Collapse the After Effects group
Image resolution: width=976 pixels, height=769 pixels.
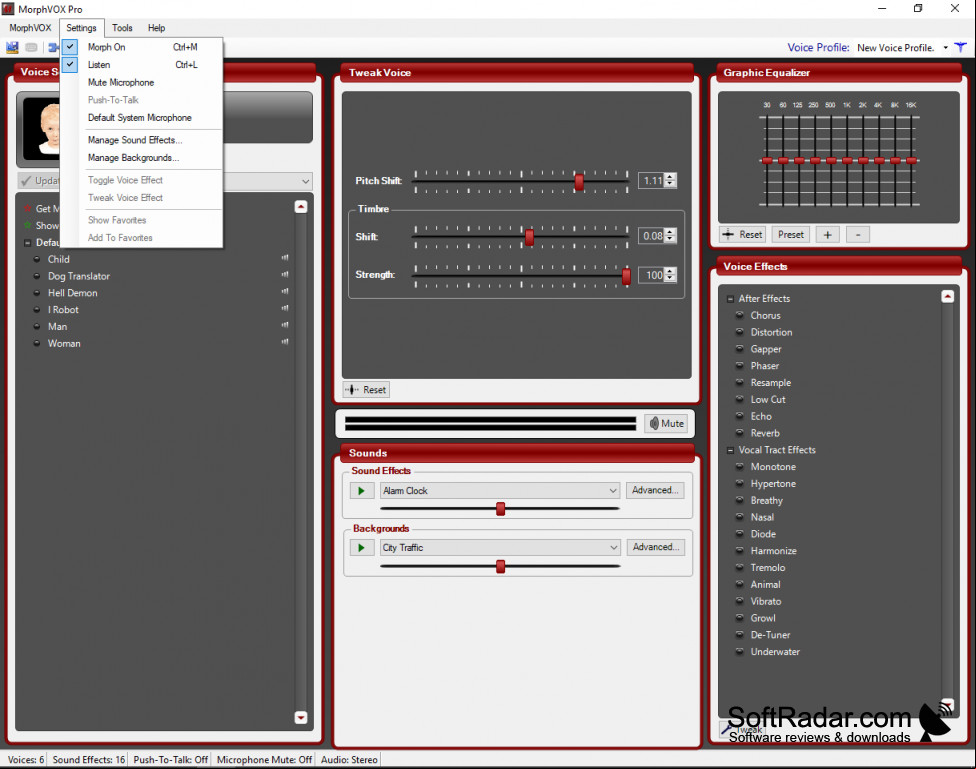(x=730, y=299)
